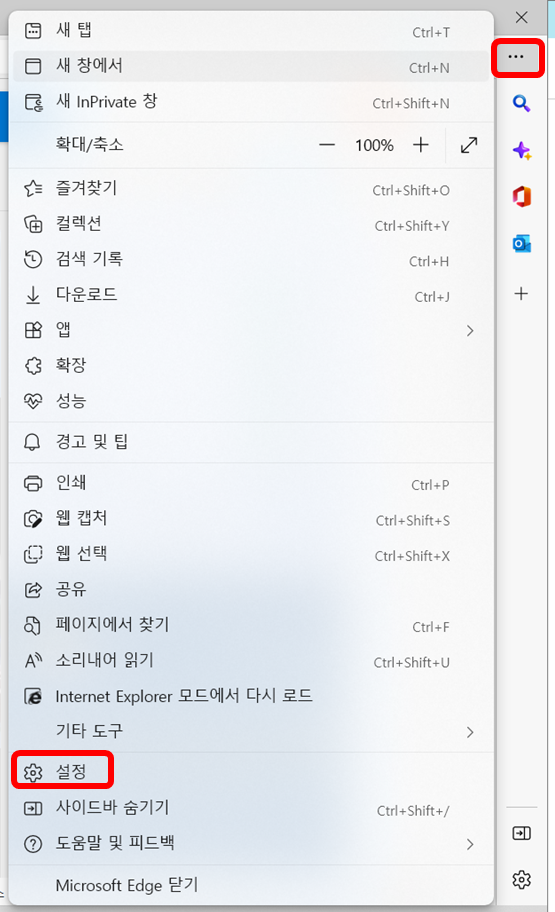
Task: Expand the 도움말 및 피드백 submenu arrow
Action: [x=470, y=844]
